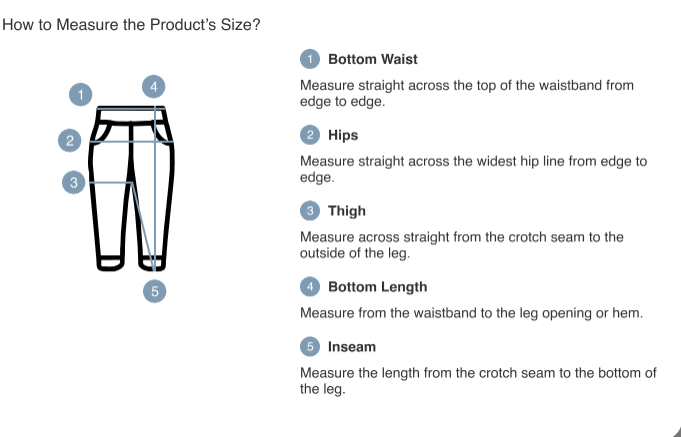The image size is (681, 437).
Task: Click the number 4 badge beside Bottom Length
Action: pyautogui.click(x=311, y=287)
